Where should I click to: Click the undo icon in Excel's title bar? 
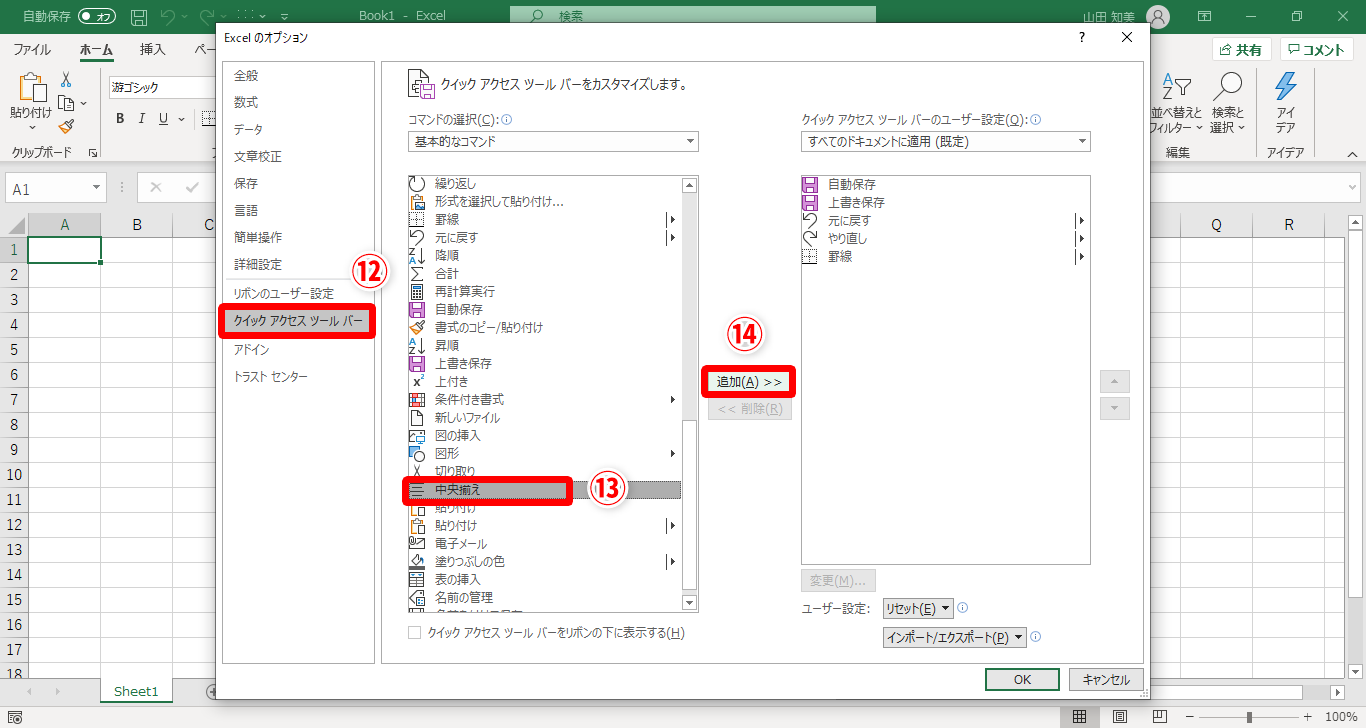tap(168, 17)
